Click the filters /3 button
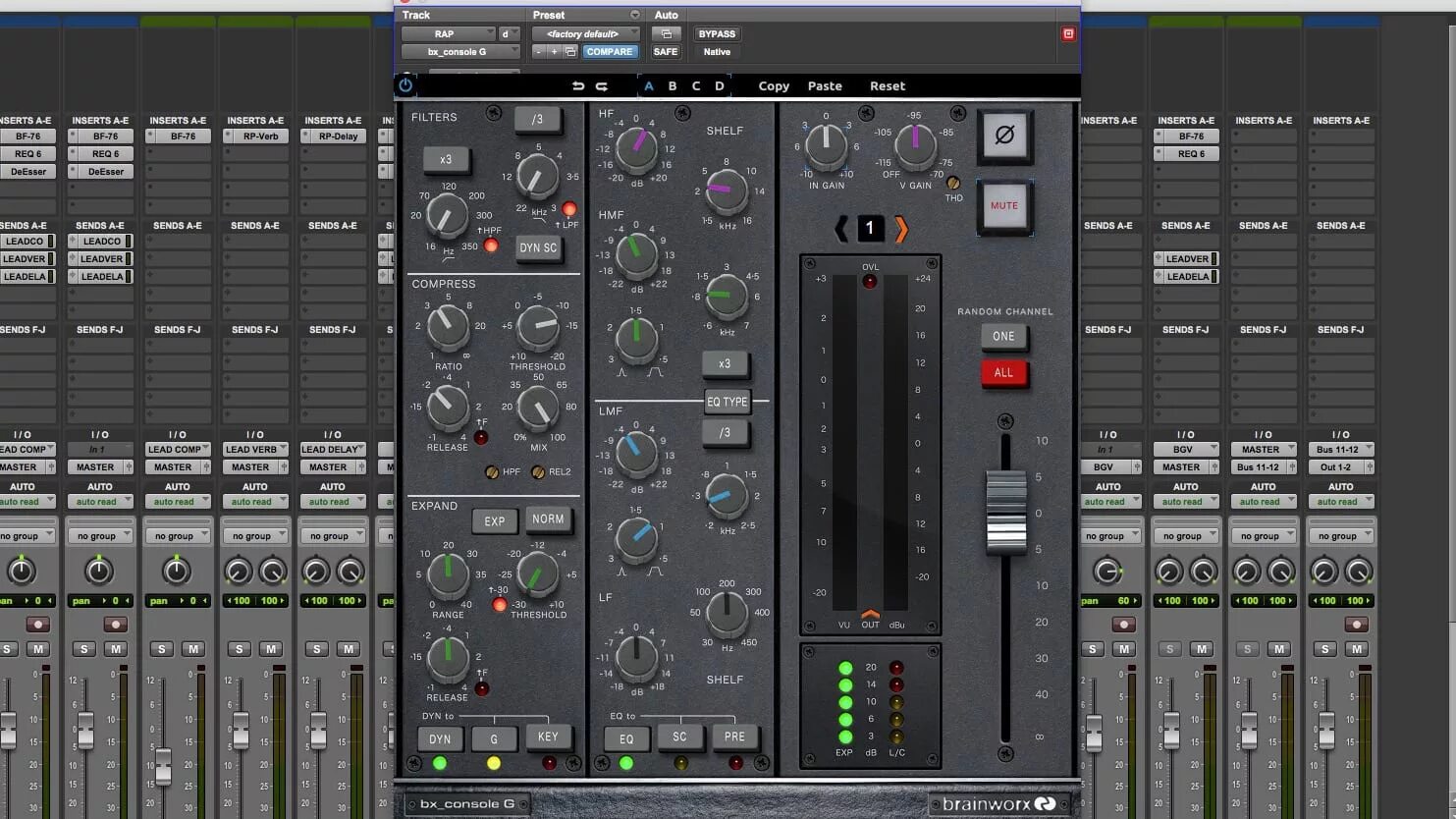This screenshot has height=819, width=1456. [537, 119]
